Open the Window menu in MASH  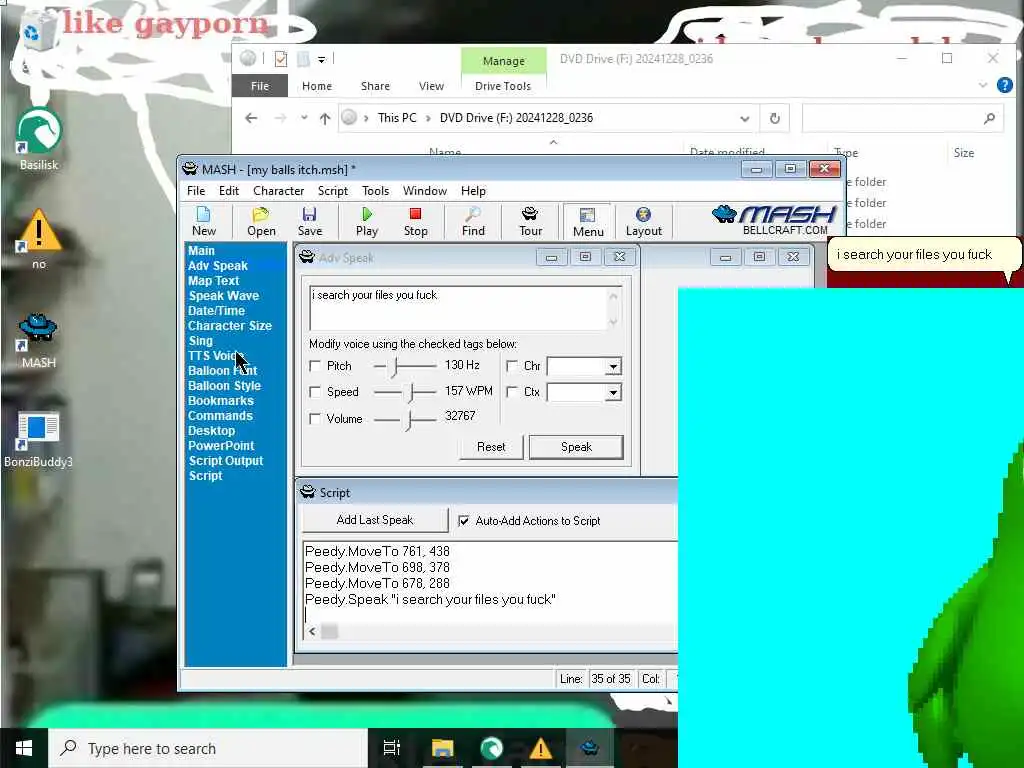pyautogui.click(x=424, y=191)
